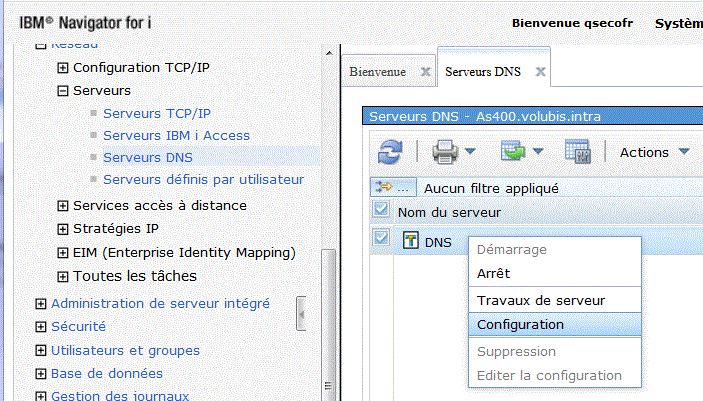The height and width of the screenshot is (401, 703).
Task: Expand the Stratégies IP node
Action: click(x=63, y=229)
